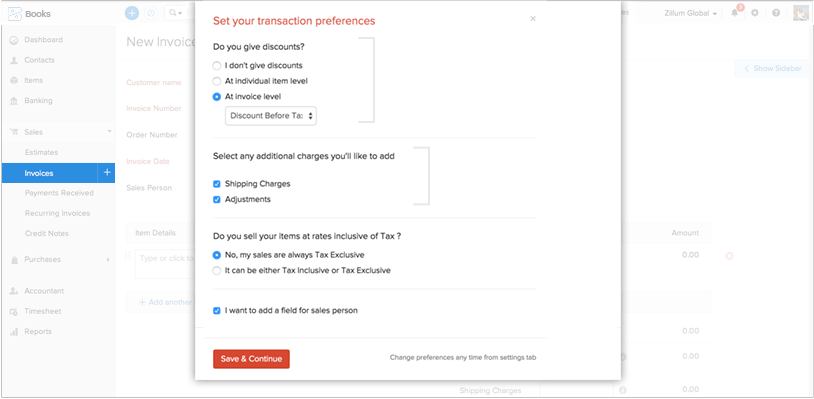Open the recent history clock icon
The height and width of the screenshot is (399, 814).
(152, 13)
